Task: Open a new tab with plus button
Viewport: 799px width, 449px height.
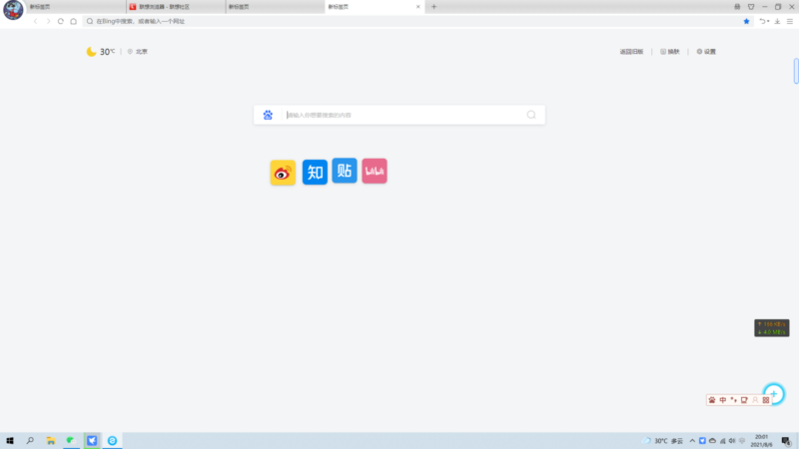Action: coord(434,6)
